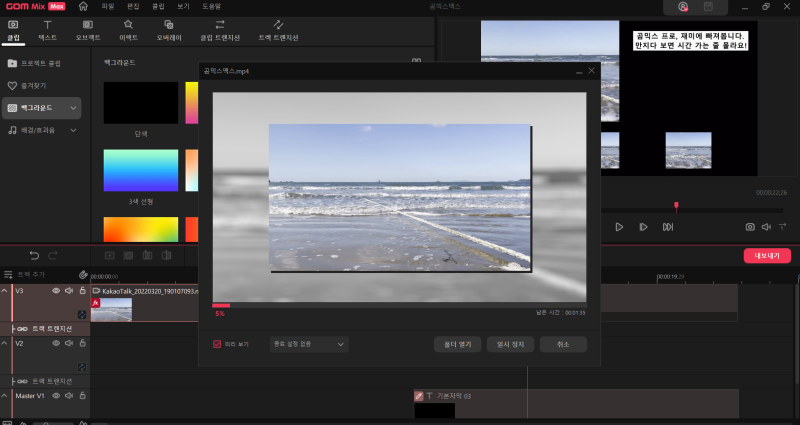The width and height of the screenshot is (800, 425).
Task: Toggle Master V1 track visibility eye
Action: (x=56, y=395)
